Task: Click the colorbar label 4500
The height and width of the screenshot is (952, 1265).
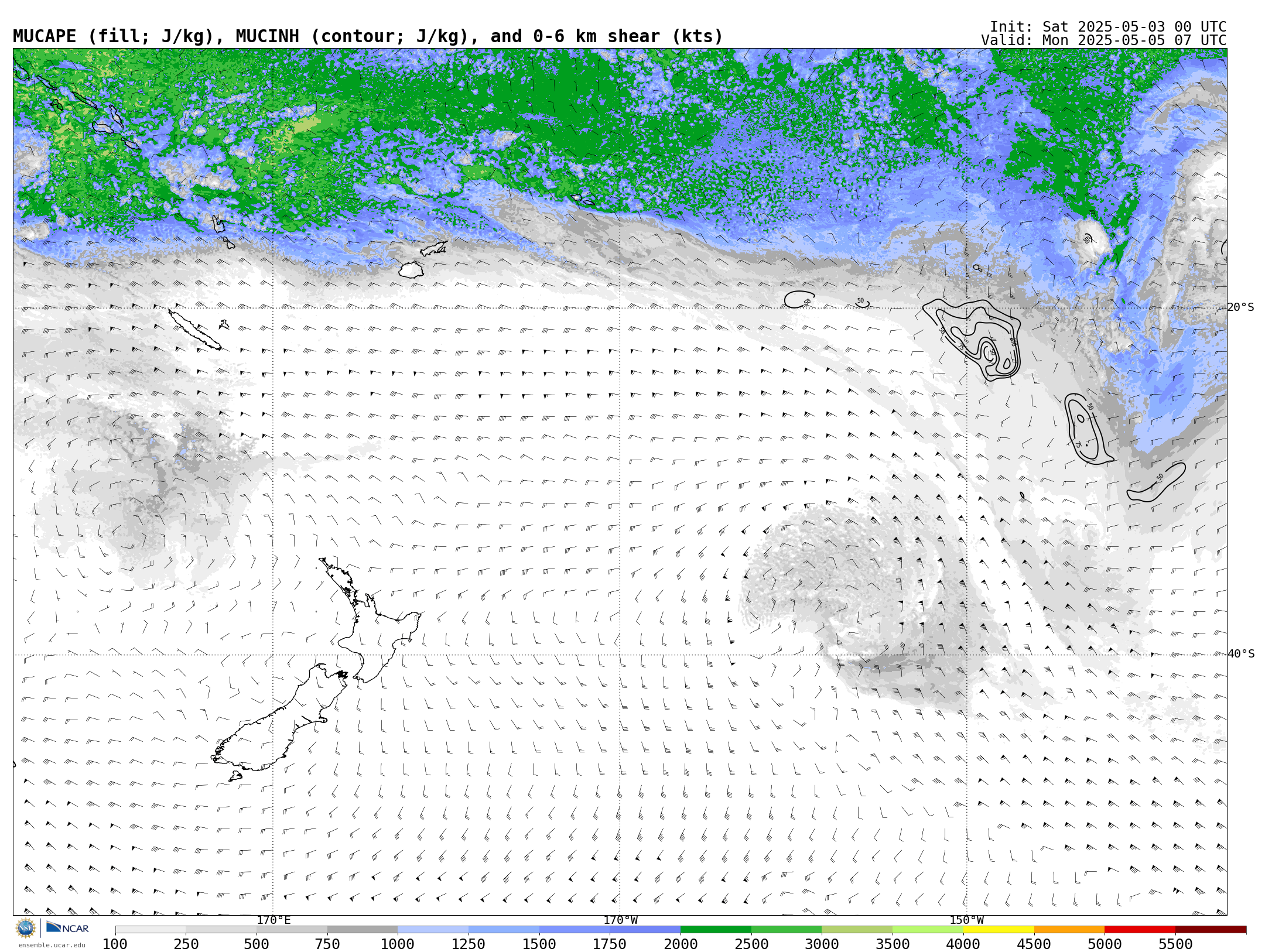Action: click(x=1034, y=944)
